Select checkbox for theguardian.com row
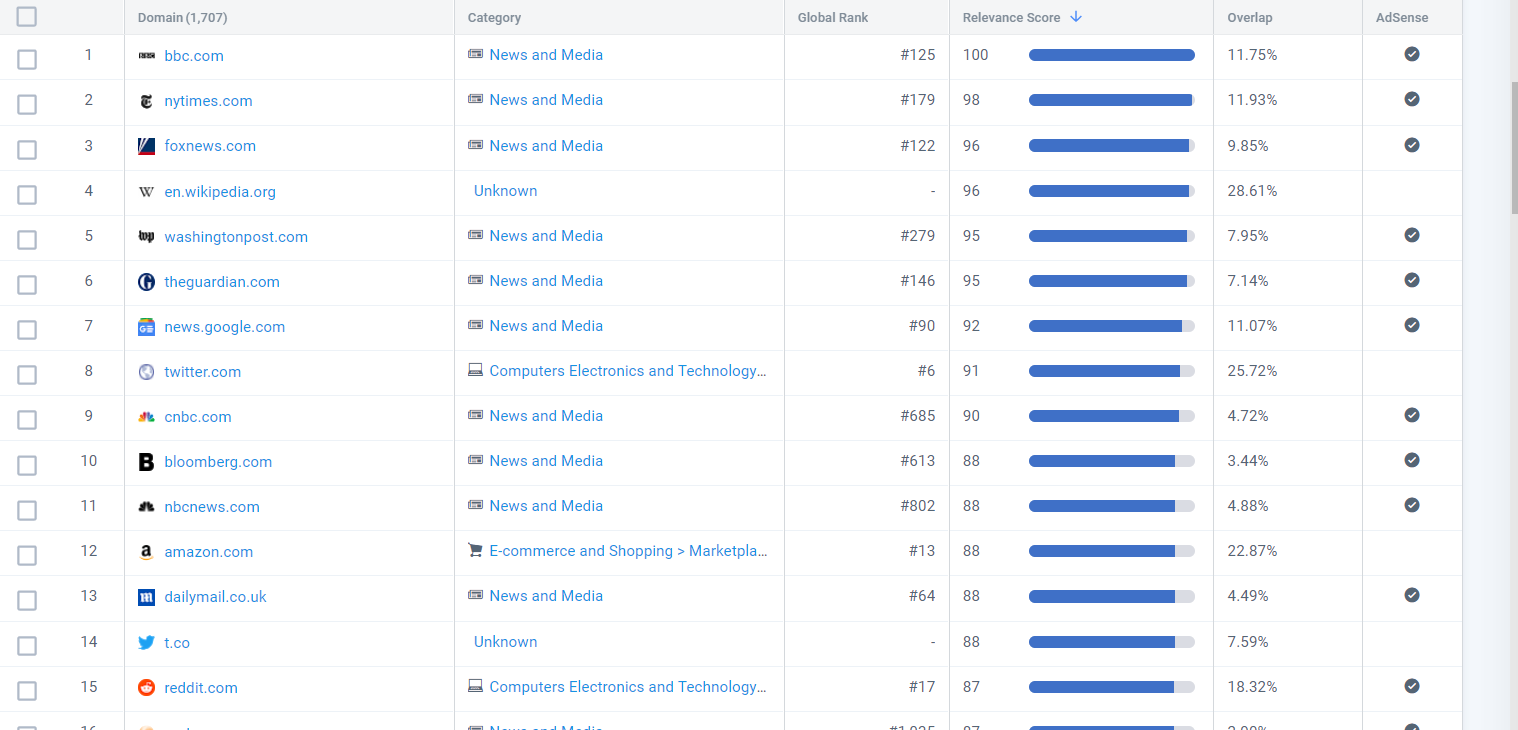The height and width of the screenshot is (730, 1518). 27,285
